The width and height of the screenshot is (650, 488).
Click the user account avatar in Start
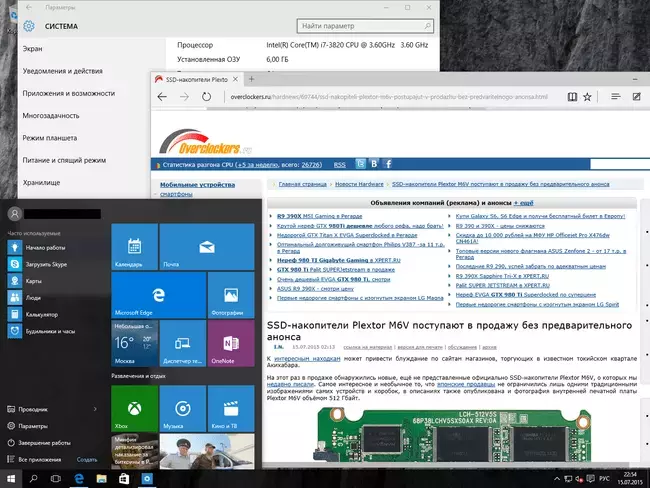point(15,214)
